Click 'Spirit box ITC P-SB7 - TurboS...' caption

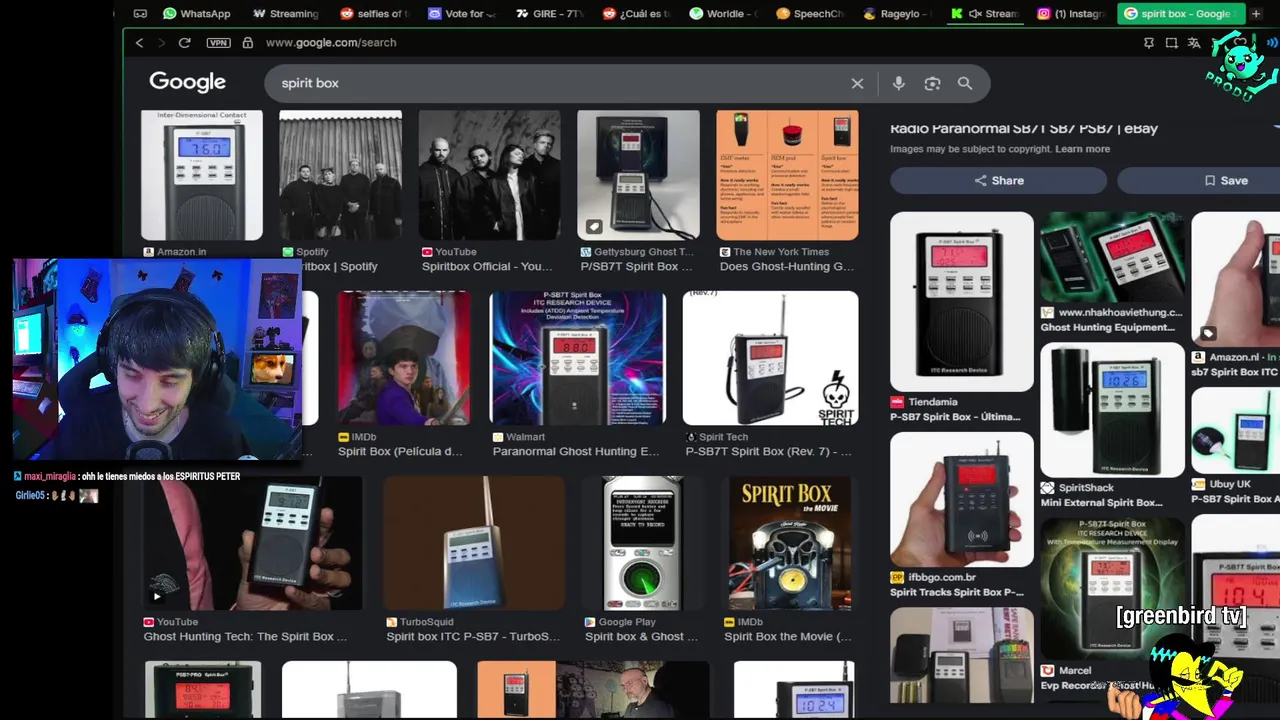[x=473, y=637]
